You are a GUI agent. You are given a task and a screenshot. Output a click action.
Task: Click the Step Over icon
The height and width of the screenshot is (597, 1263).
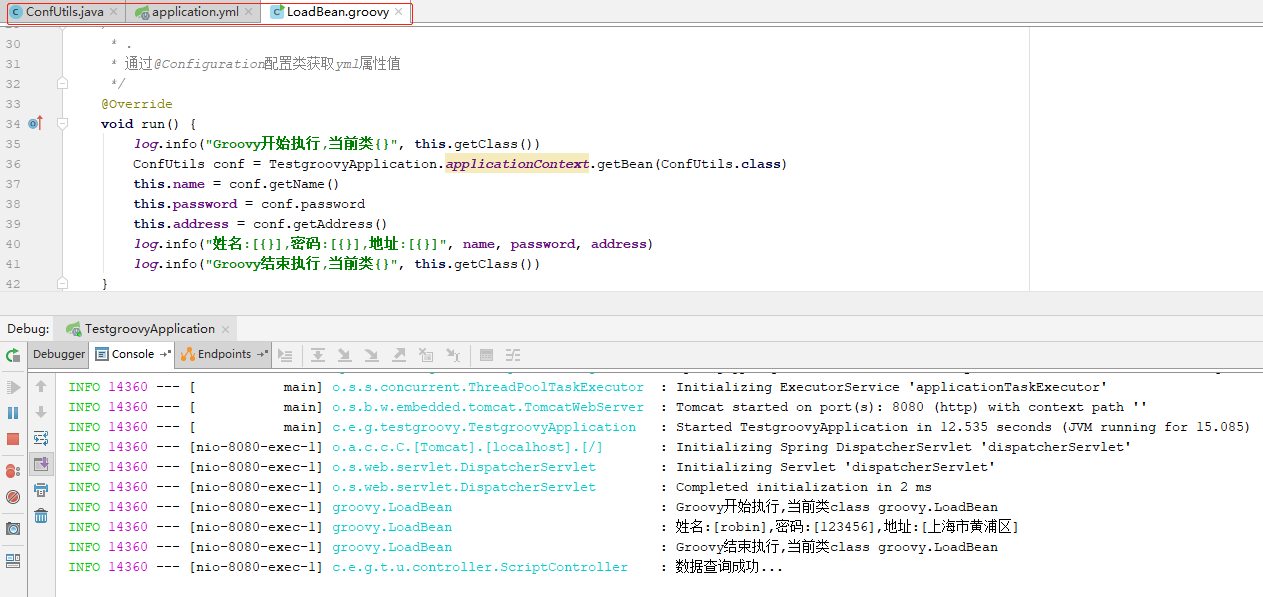[x=317, y=355]
